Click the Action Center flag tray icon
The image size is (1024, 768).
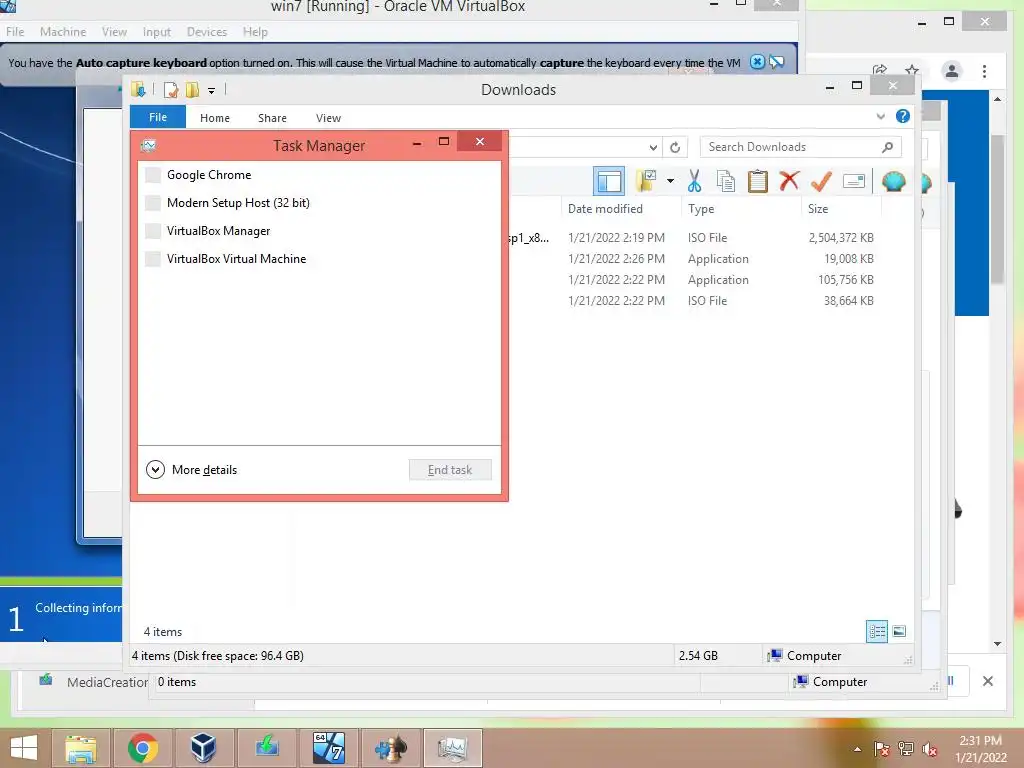[882, 749]
